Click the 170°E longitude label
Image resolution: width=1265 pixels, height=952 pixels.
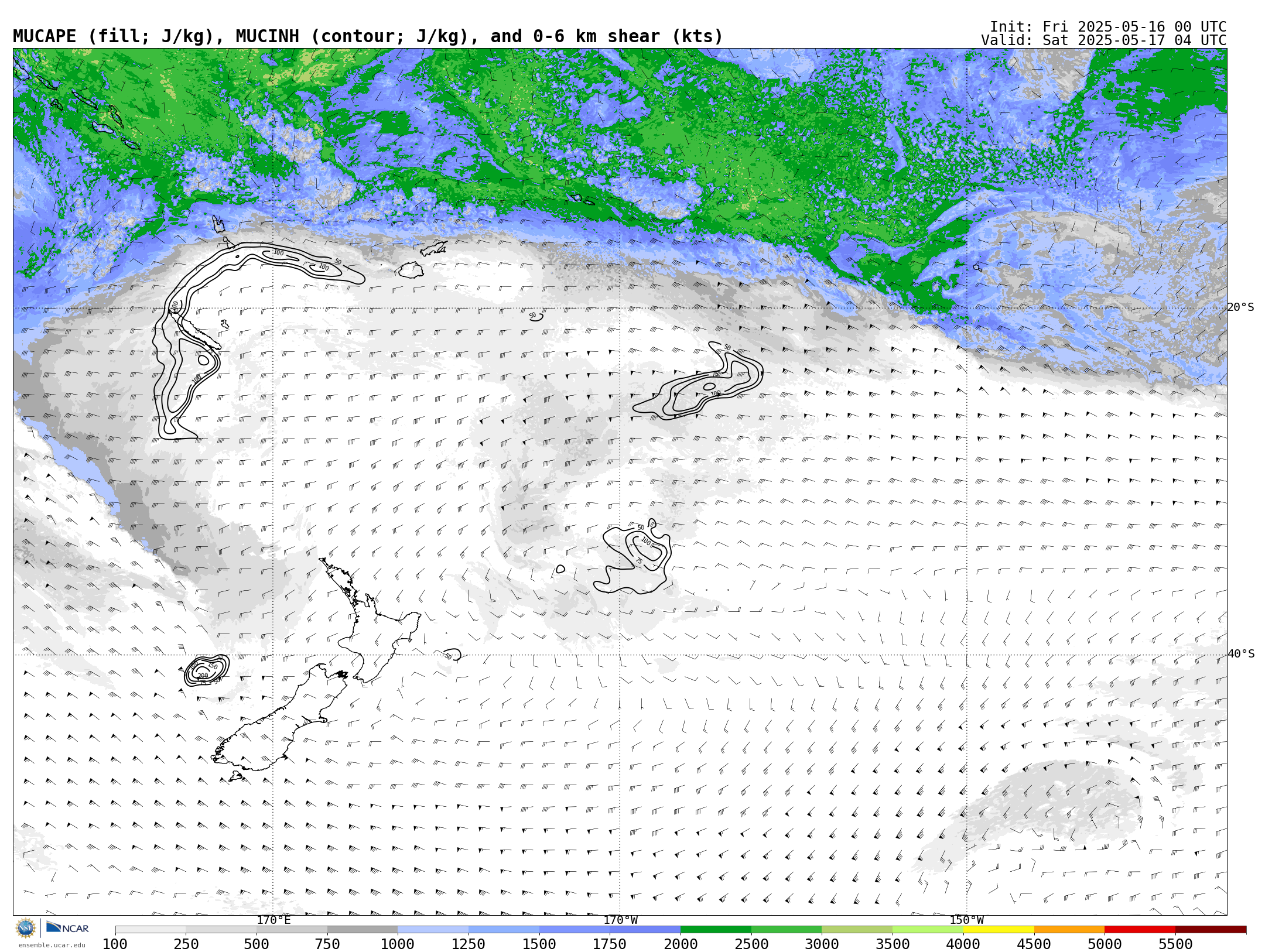point(273,920)
